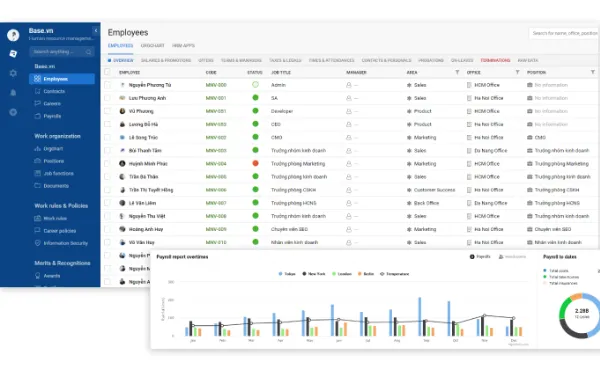This screenshot has width=600, height=375.
Task: Check the box for Vũ Phương row
Action: pos(107,111)
